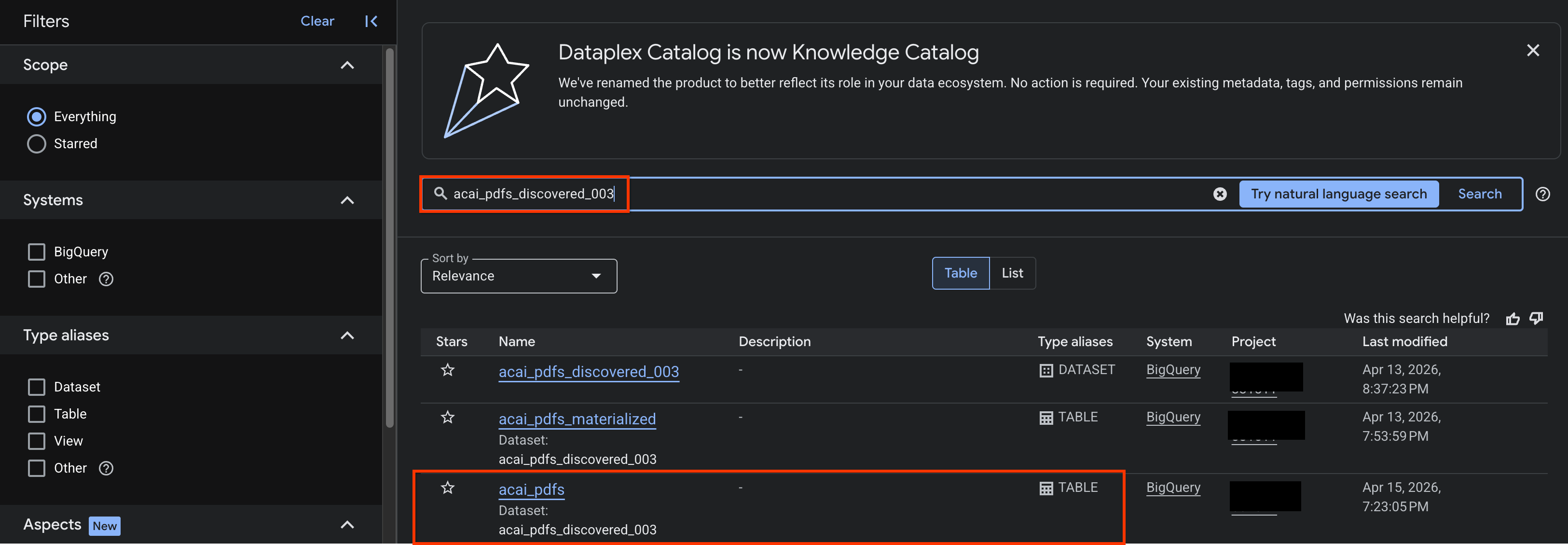
Task: Enable the BigQuery system filter
Action: pos(37,251)
